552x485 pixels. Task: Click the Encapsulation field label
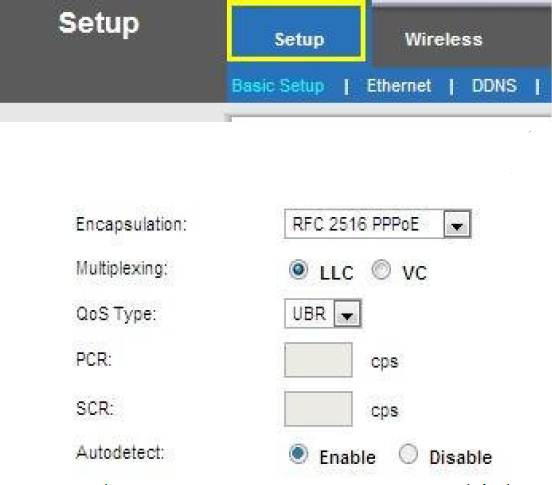click(131, 224)
